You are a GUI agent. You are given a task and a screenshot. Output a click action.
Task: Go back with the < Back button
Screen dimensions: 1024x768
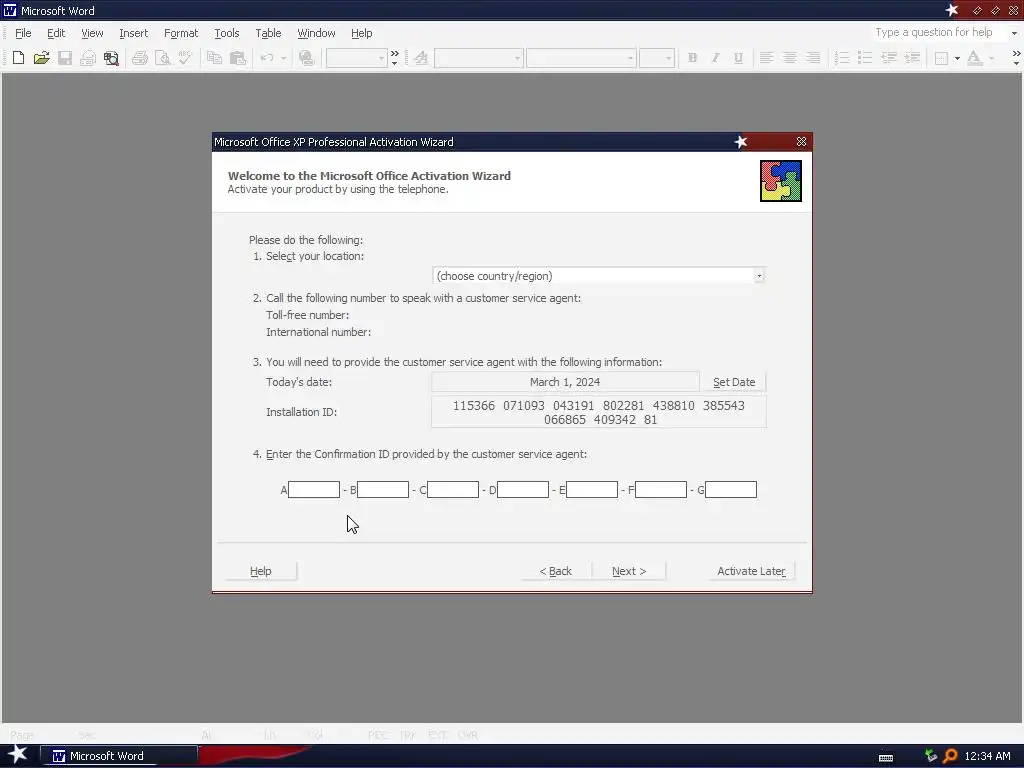point(555,571)
